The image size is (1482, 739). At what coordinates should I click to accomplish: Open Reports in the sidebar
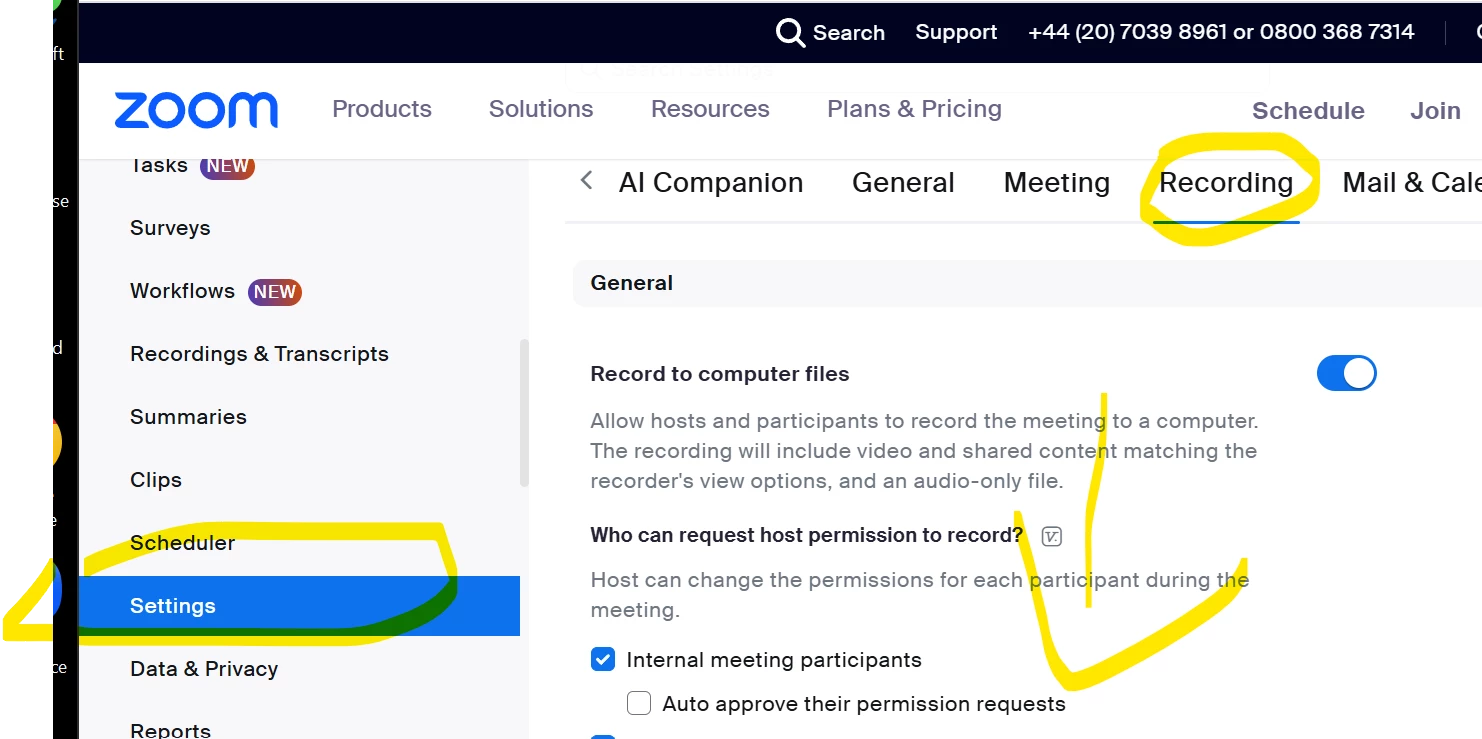click(x=170, y=729)
